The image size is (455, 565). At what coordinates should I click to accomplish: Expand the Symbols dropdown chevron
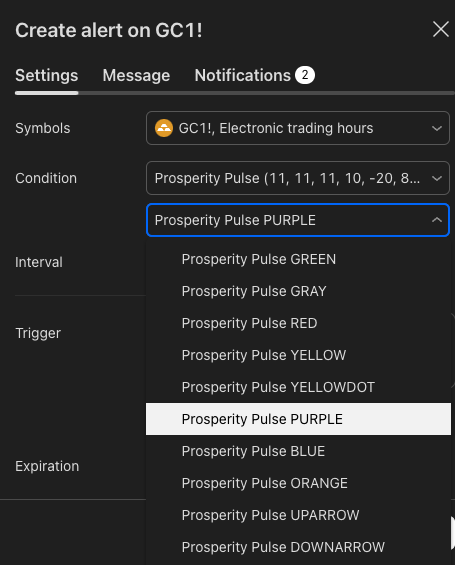[437, 128]
